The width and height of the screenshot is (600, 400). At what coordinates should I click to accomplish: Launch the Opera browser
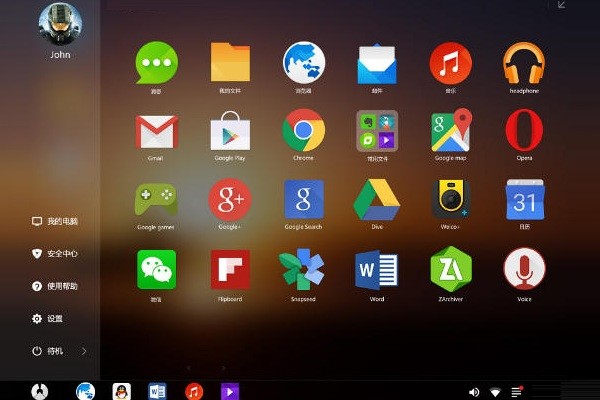[524, 130]
